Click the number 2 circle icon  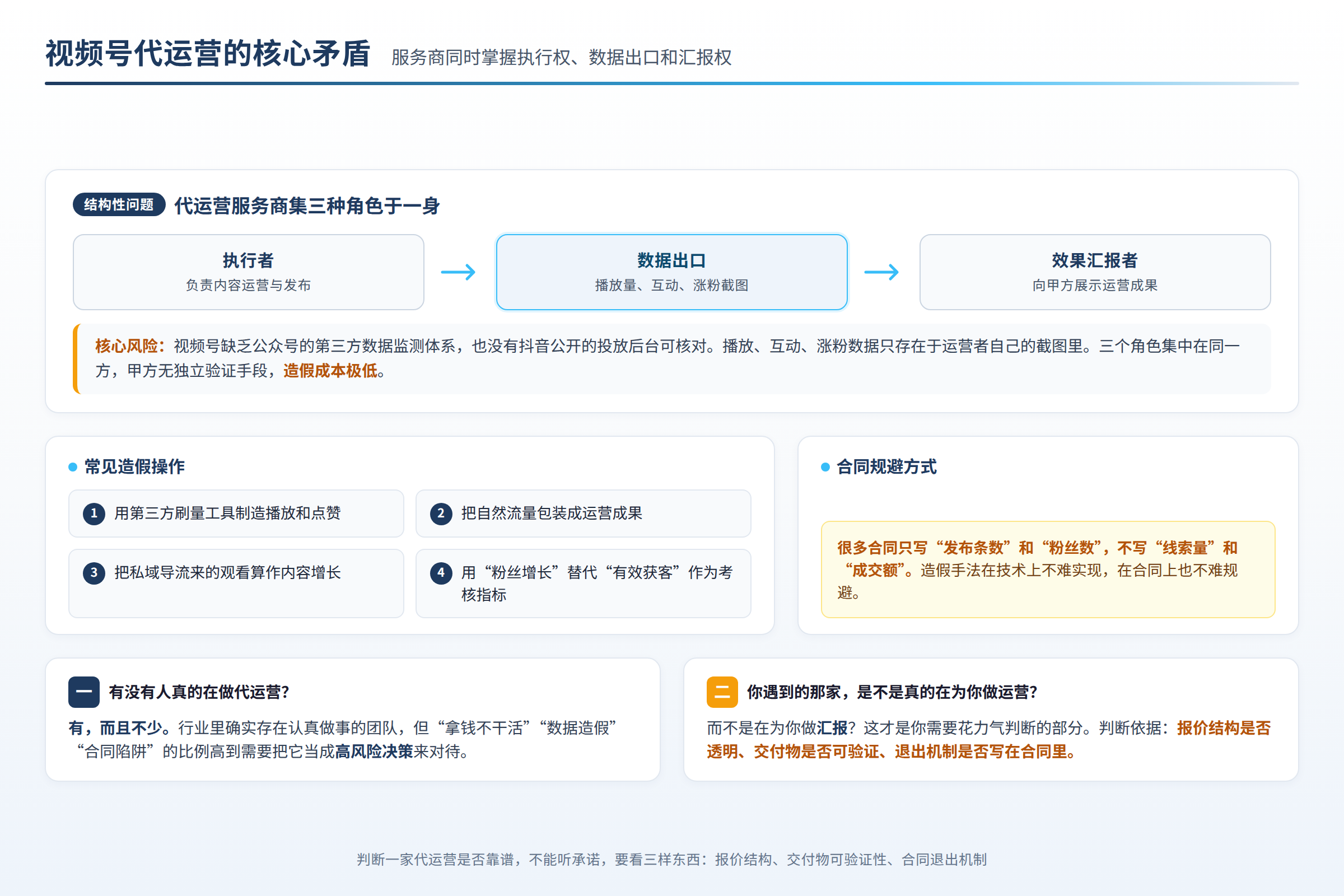(441, 514)
